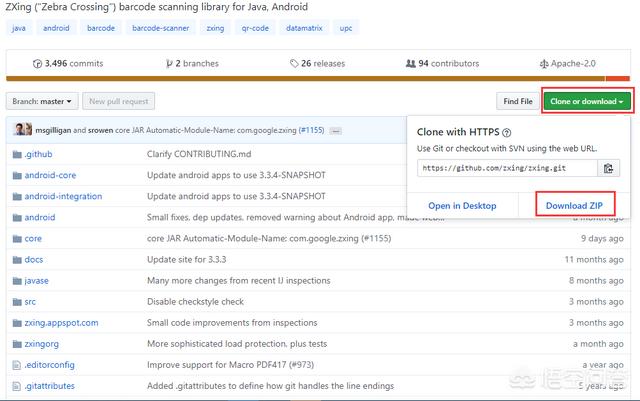The image size is (640, 401).
Task: Click Open in Desktop
Action: tap(462, 206)
